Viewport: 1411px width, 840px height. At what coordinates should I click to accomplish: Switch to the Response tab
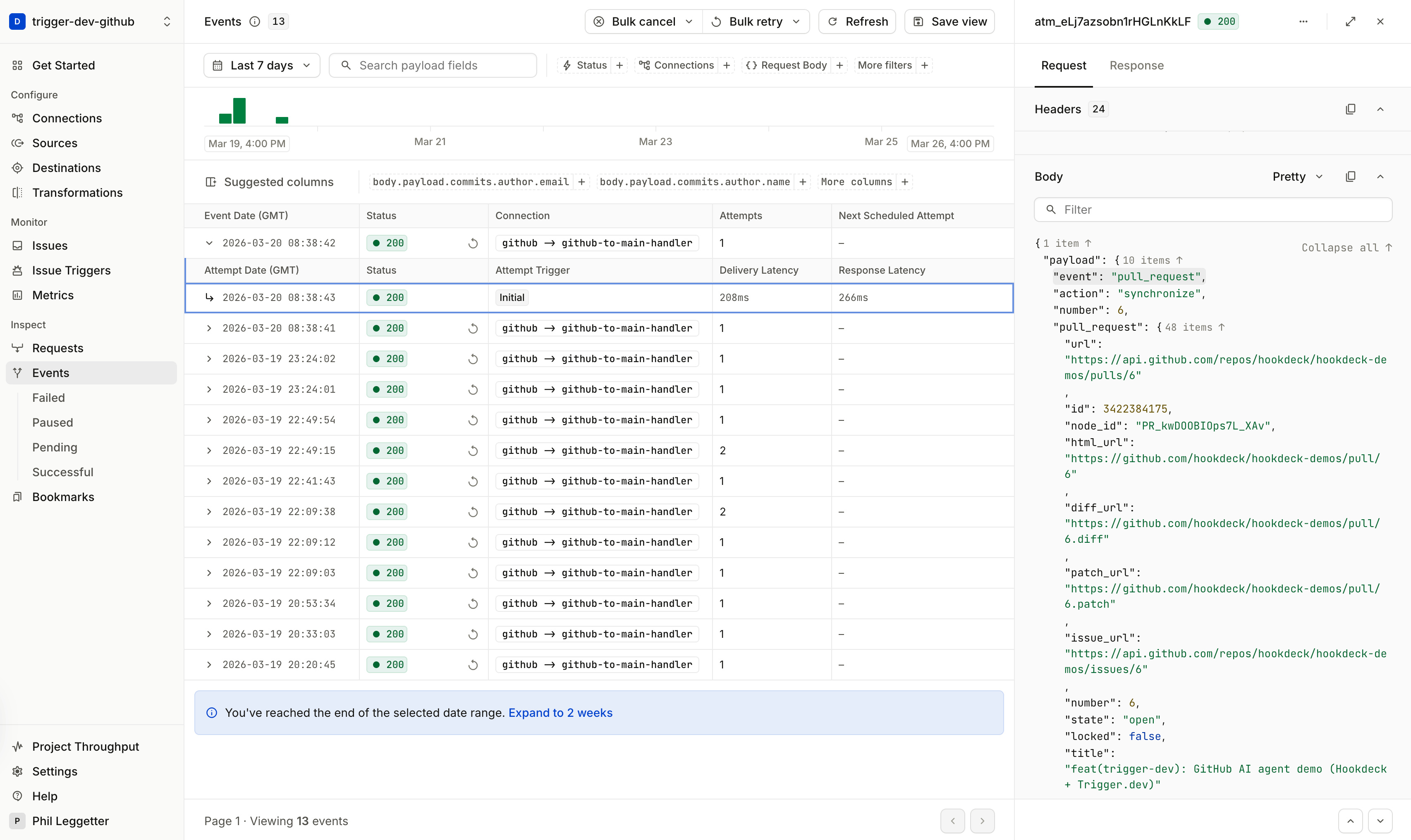(x=1136, y=66)
